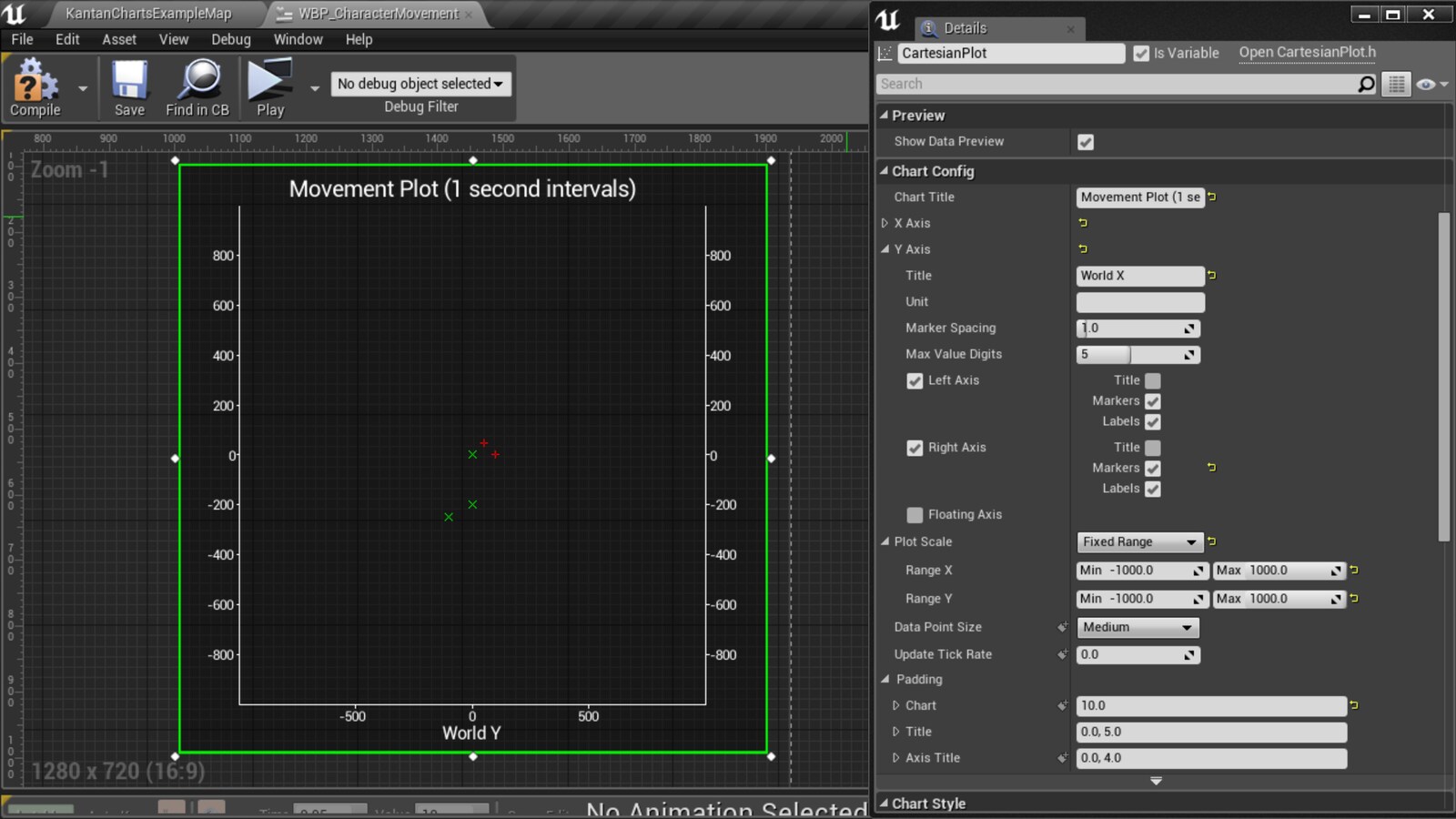Select the Save icon in the toolbar
The width and height of the screenshot is (1456, 819).
click(128, 82)
